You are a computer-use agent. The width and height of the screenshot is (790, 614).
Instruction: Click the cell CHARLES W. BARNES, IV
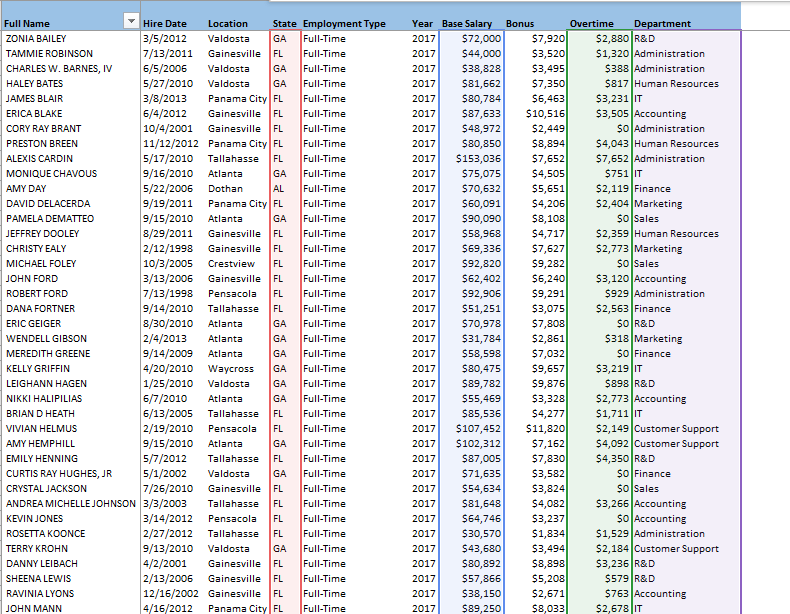tap(59, 69)
